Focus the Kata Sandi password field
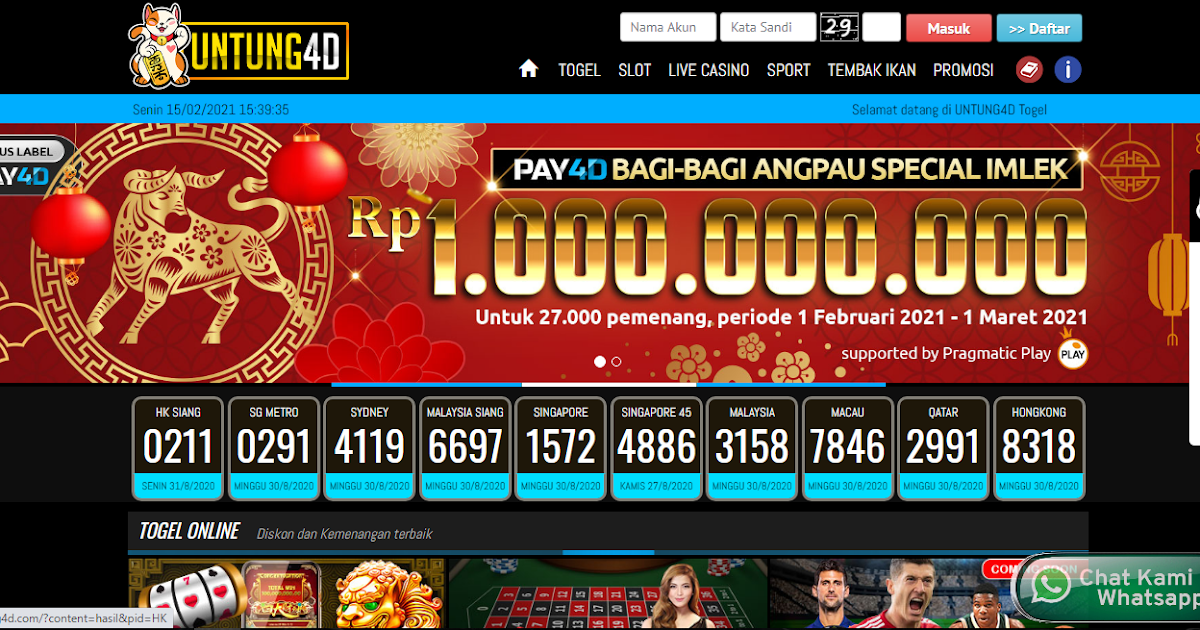1200x630 pixels. [x=767, y=27]
